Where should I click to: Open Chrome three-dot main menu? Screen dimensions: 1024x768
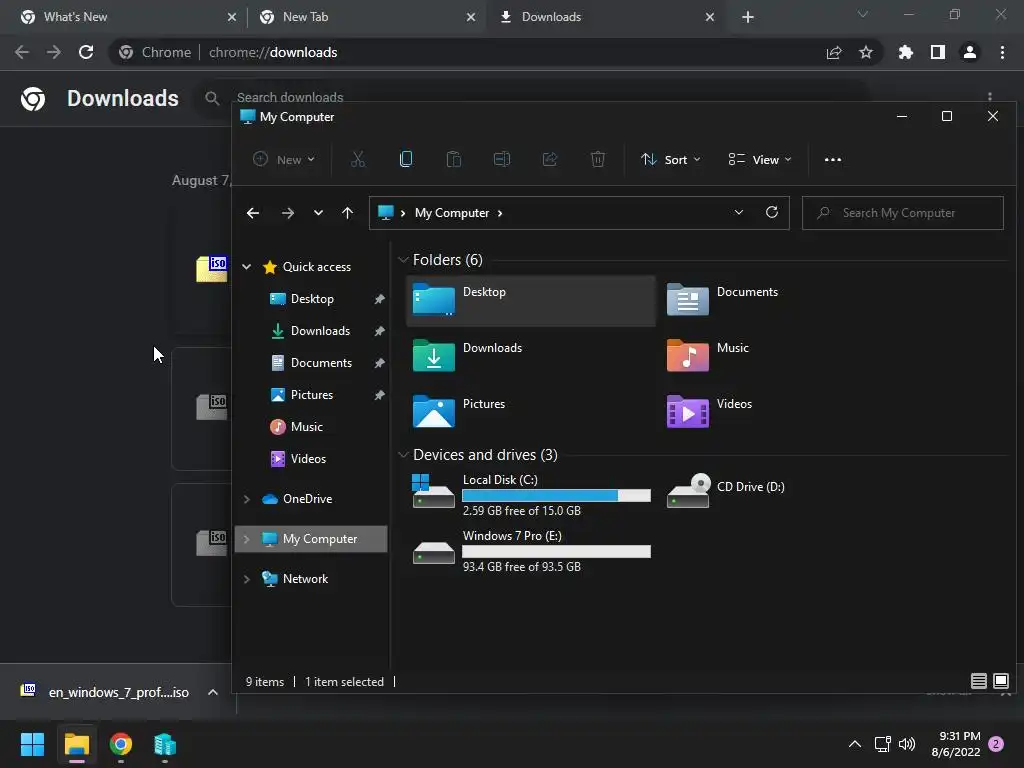point(1002,52)
